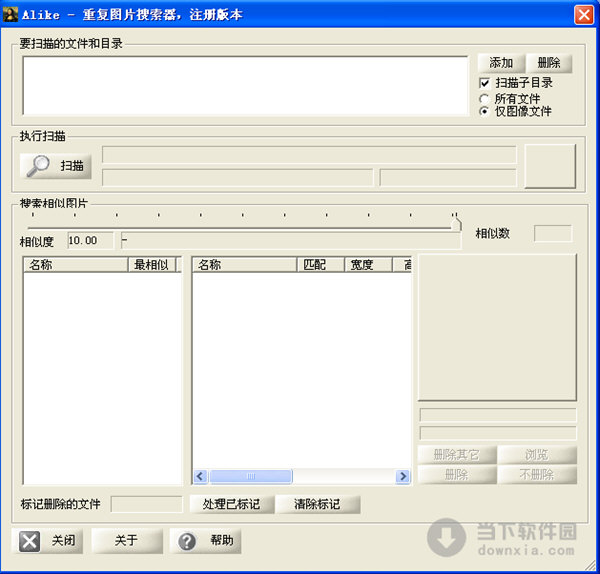
Task: Click the 标记删除的文件 count field
Action: (147, 504)
